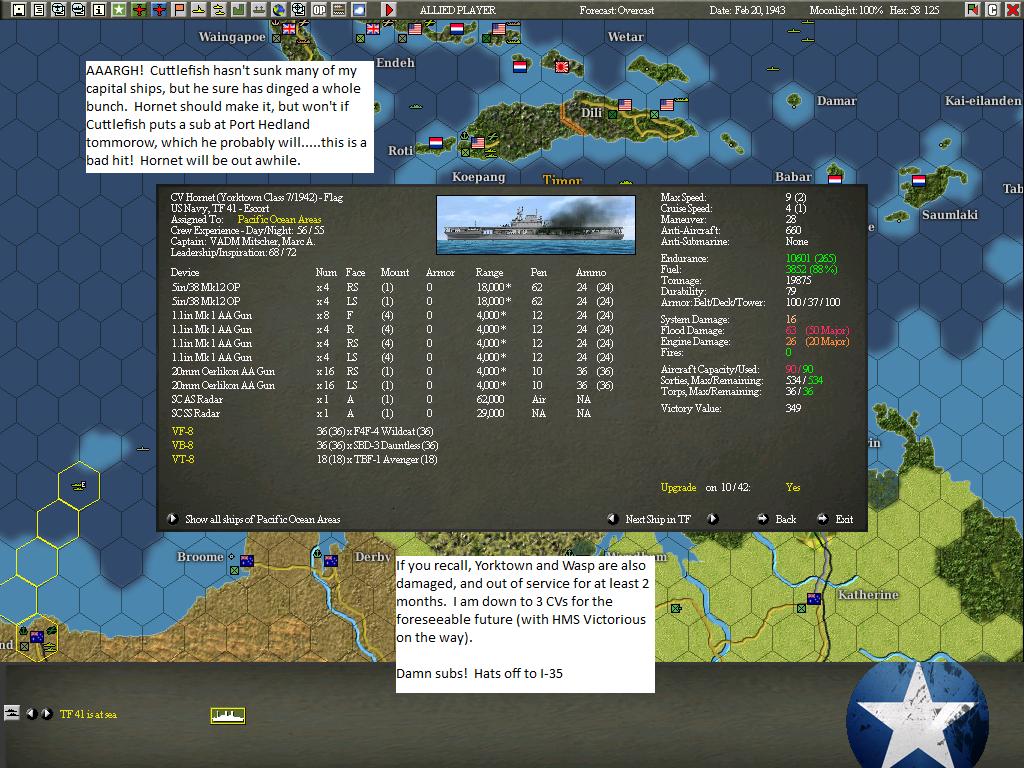
Task: Click 'Forecast: Overcast' text
Action: [x=616, y=10]
